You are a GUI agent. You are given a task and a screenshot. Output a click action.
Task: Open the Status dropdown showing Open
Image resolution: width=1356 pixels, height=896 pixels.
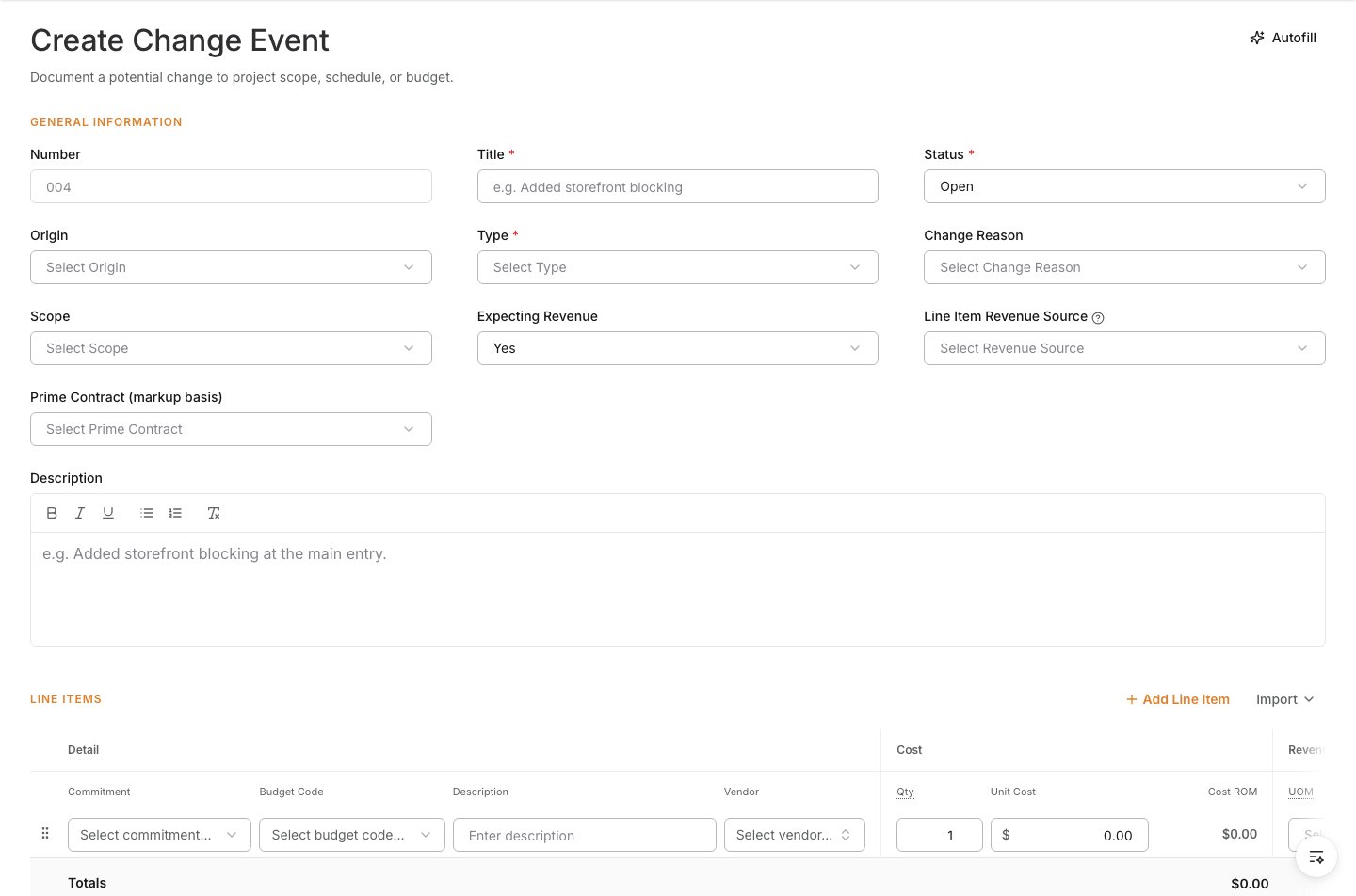click(x=1124, y=186)
